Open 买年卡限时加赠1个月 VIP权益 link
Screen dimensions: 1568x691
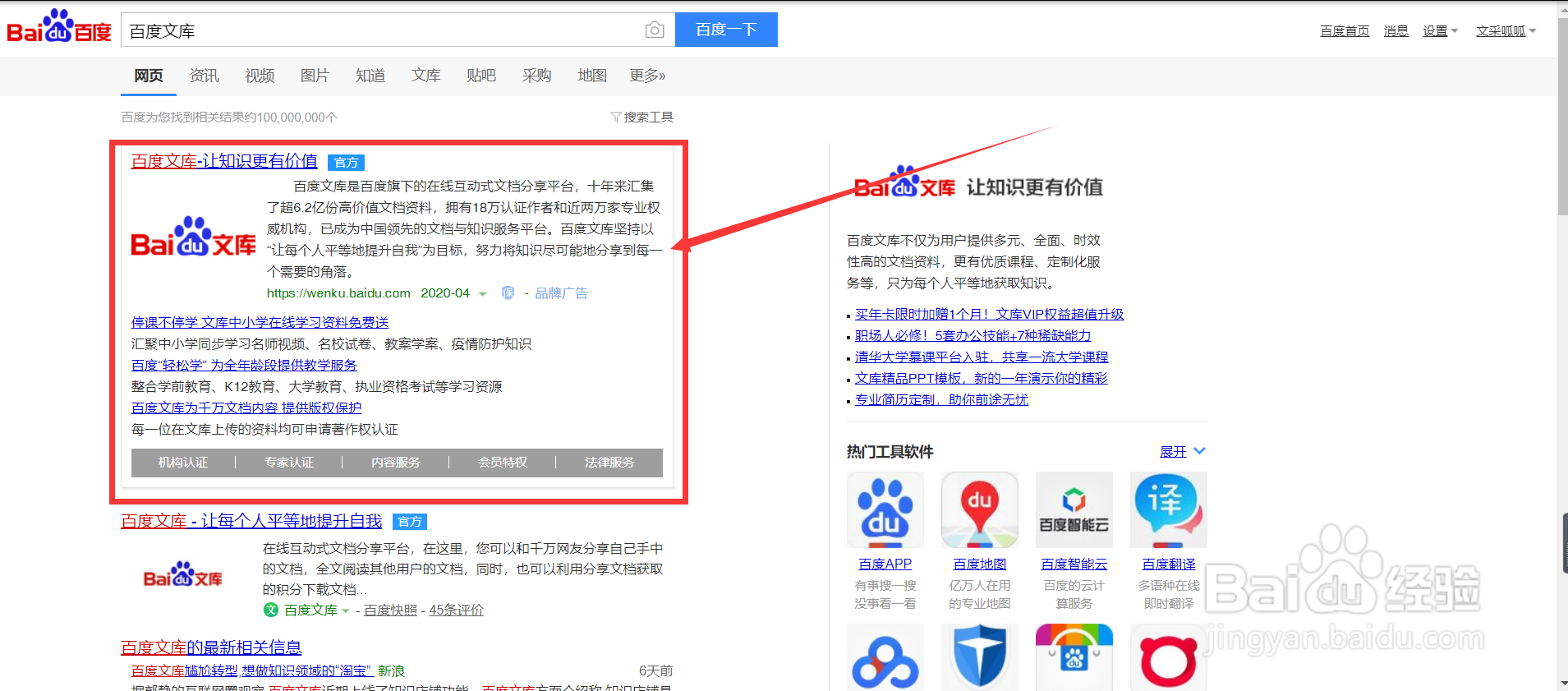pos(989,314)
